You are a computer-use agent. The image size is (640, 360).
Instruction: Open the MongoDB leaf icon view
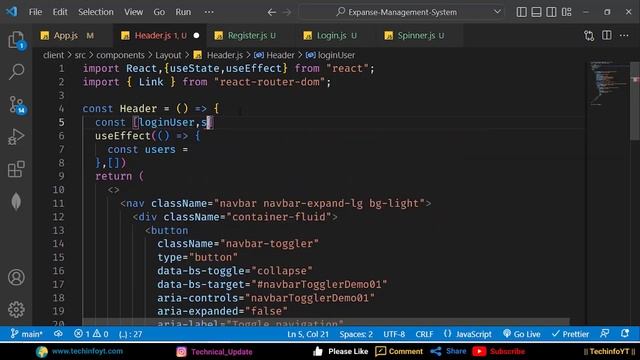tap(16, 201)
